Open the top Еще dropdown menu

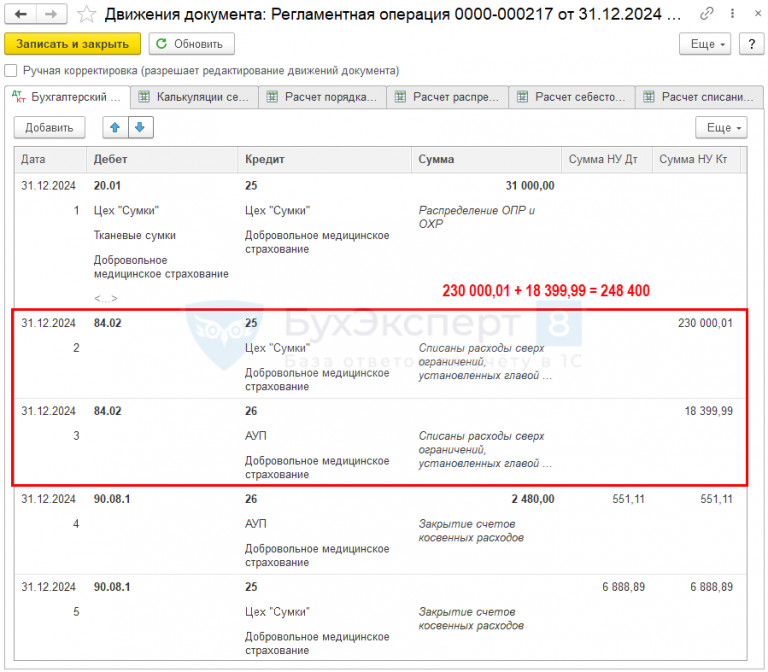(x=705, y=44)
